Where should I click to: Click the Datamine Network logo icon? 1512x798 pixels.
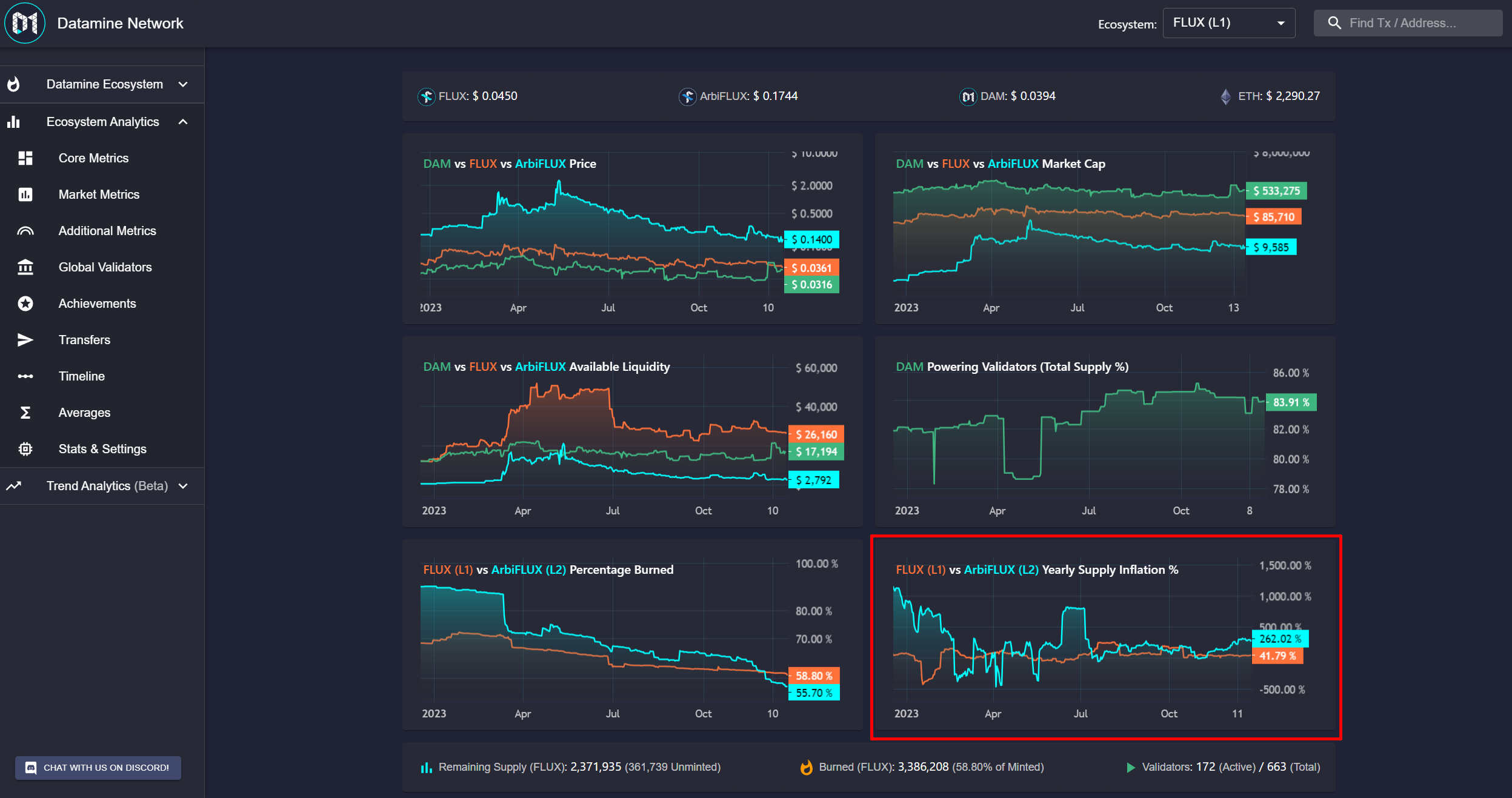(25, 23)
